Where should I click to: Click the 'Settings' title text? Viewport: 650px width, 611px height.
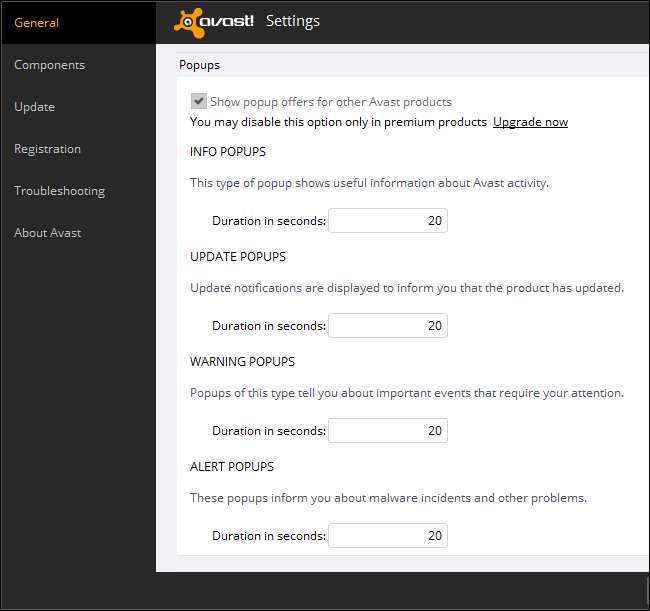tap(292, 21)
